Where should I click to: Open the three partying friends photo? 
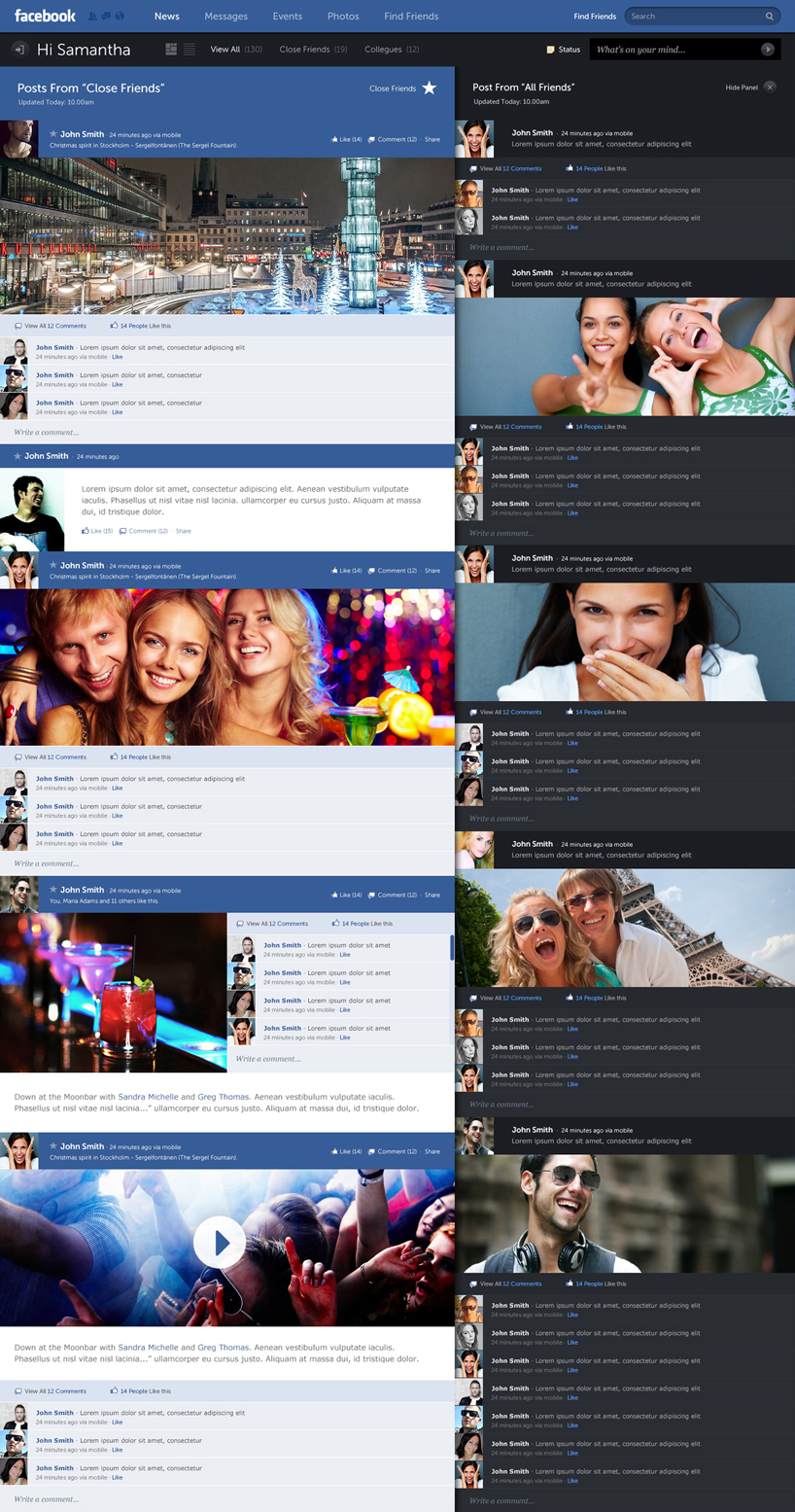[x=226, y=667]
